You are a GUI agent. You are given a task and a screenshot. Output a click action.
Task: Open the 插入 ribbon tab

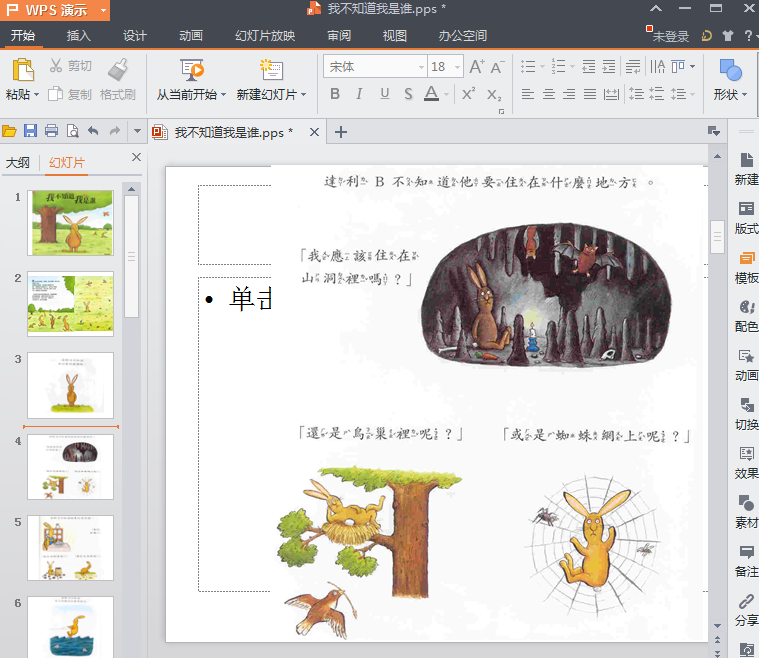79,36
